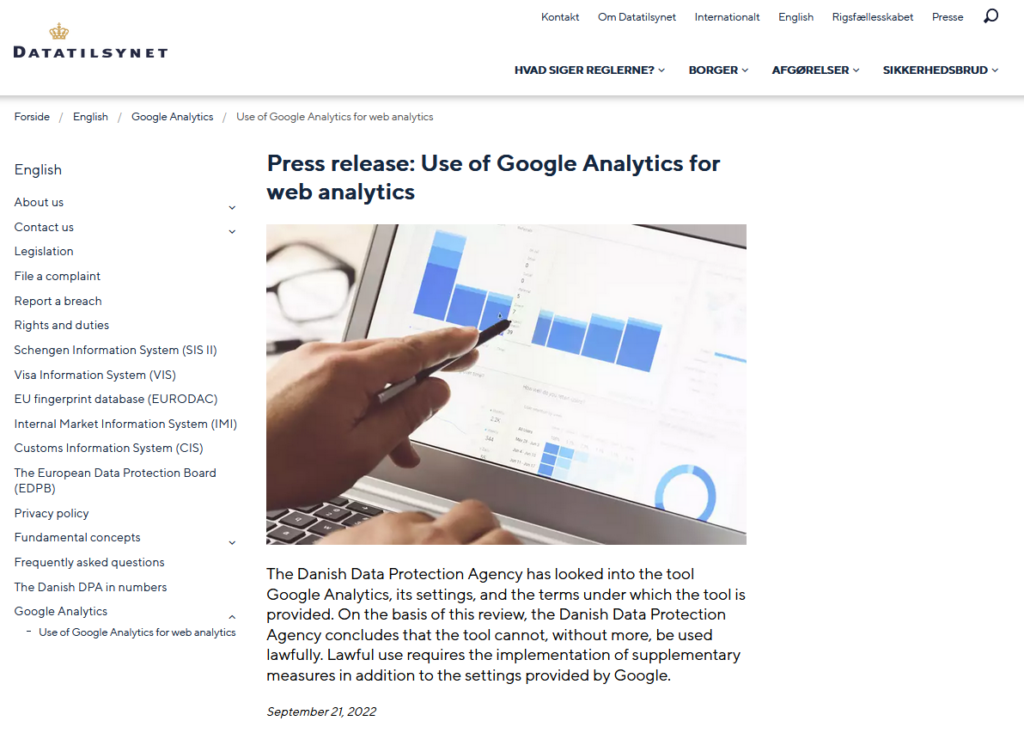
Task: Click the Google Analytics breadcrumb link
Action: pos(172,116)
